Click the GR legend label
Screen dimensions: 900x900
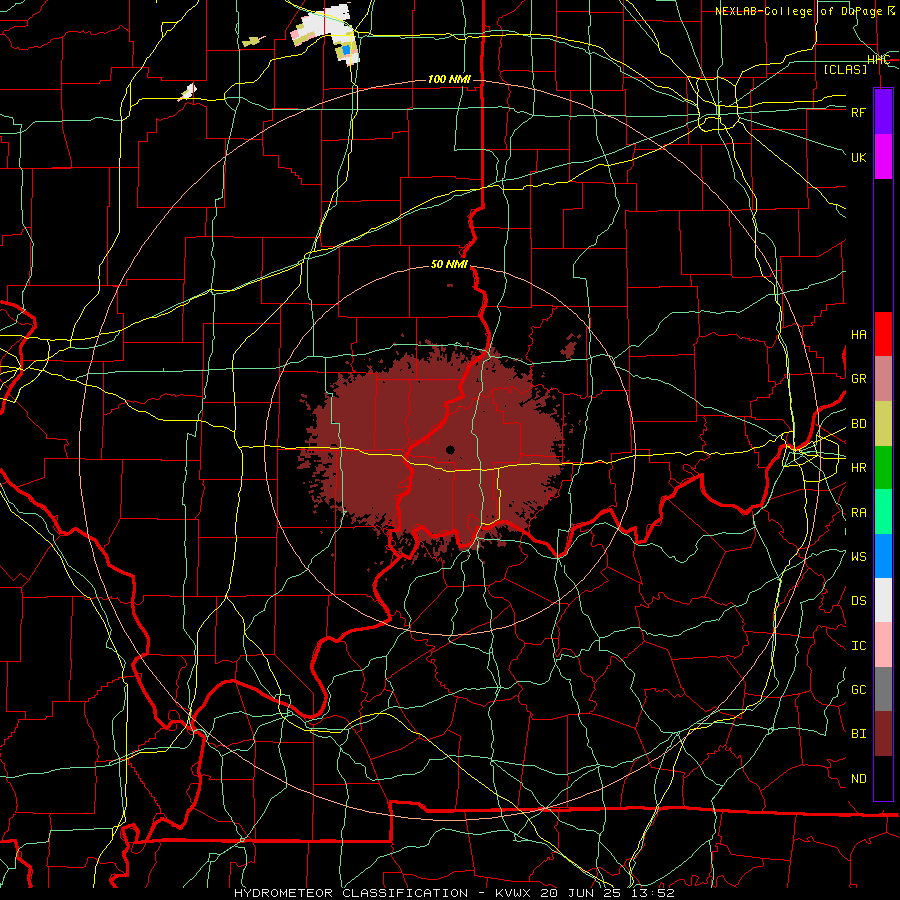click(858, 379)
